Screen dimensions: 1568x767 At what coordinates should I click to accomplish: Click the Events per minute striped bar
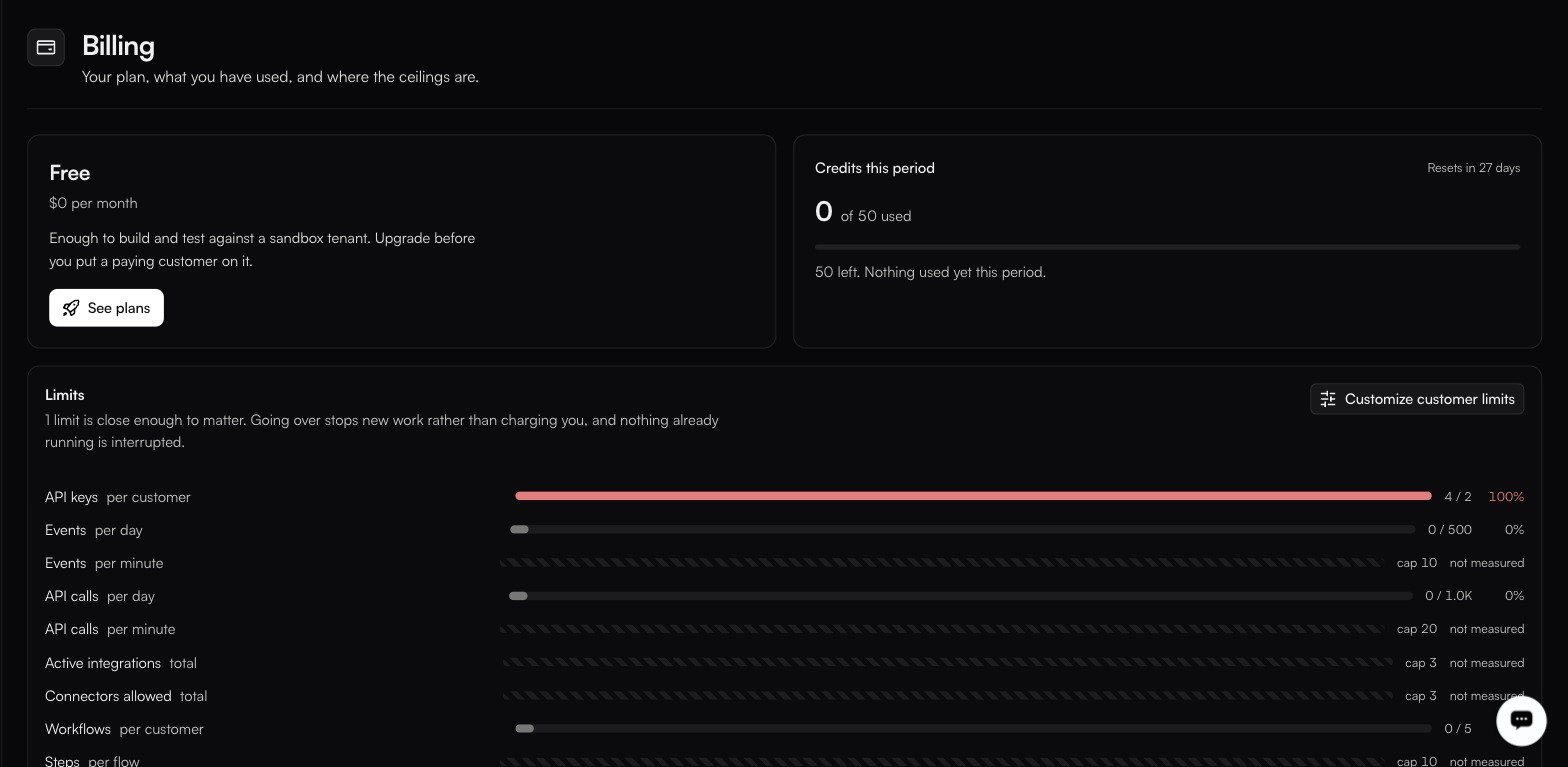point(942,563)
